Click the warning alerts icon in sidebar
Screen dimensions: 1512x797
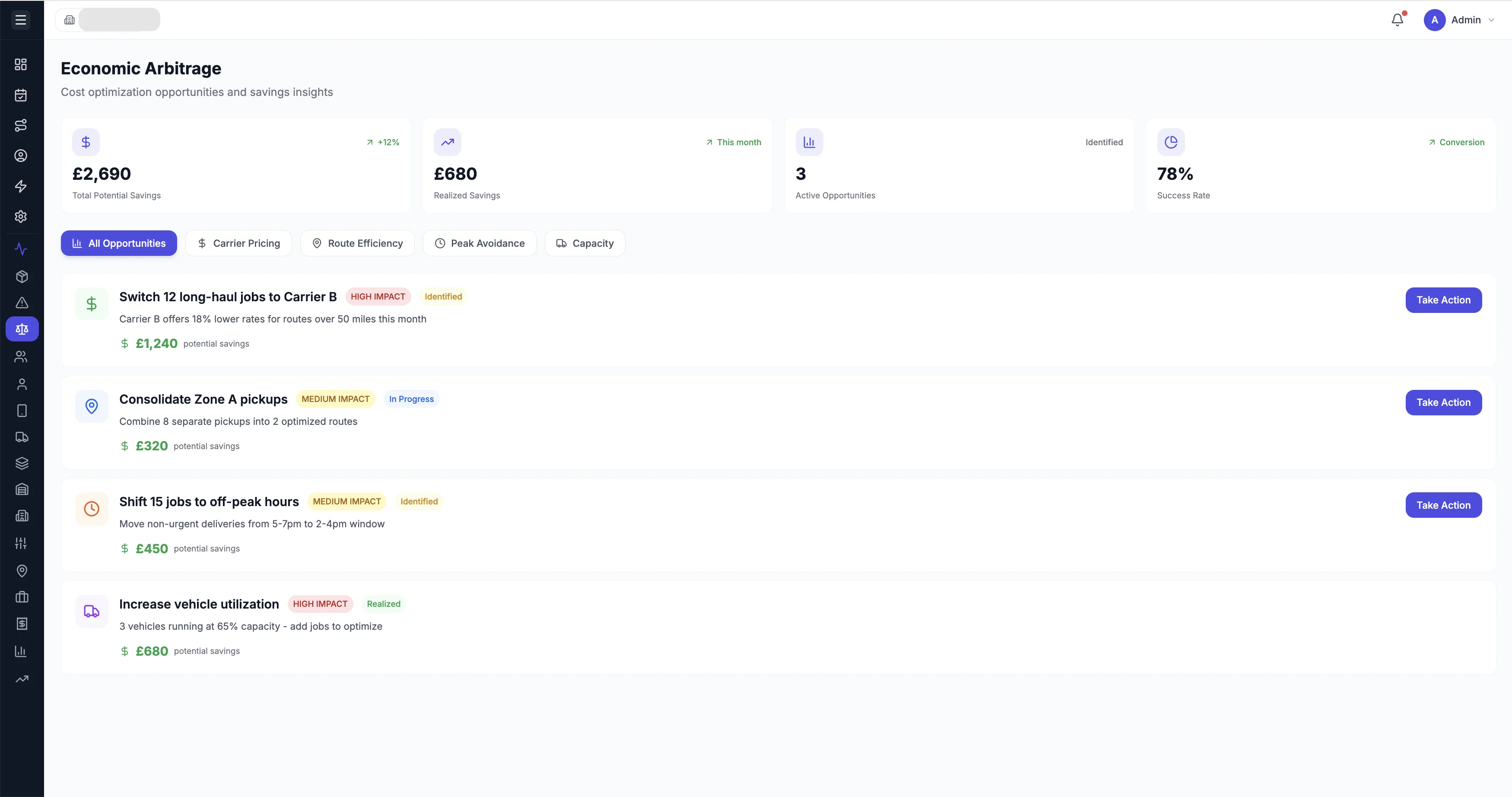coord(21,303)
